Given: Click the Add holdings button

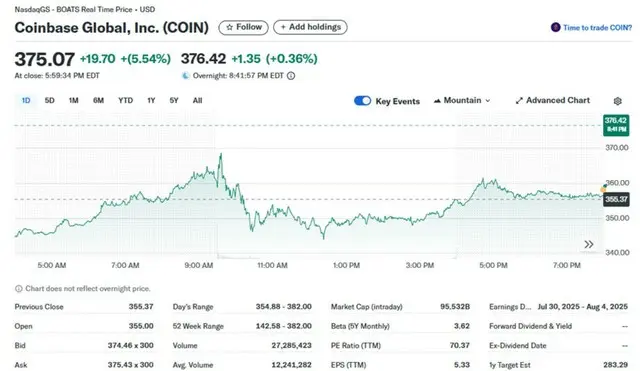Looking at the screenshot, I should point(310,27).
